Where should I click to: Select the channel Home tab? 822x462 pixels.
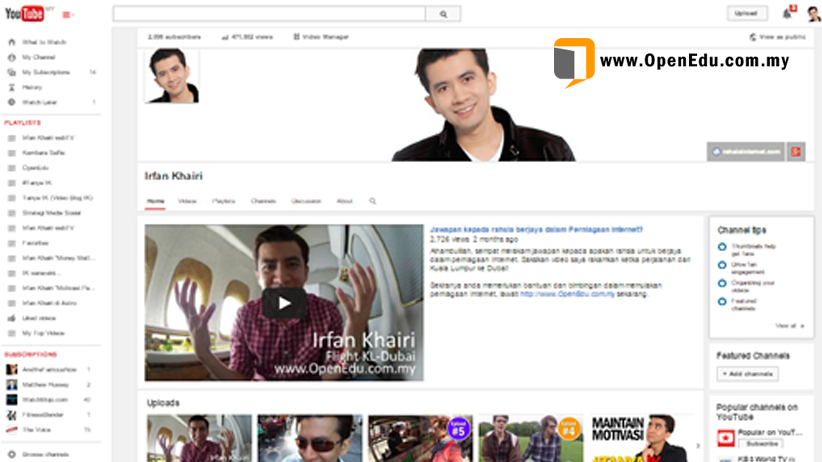(x=155, y=201)
